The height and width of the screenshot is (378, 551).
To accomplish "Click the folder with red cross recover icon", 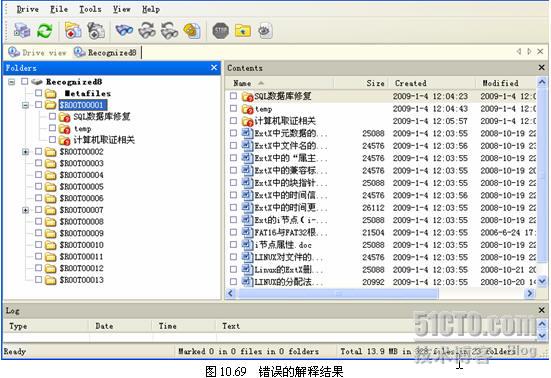I will coord(73,31).
